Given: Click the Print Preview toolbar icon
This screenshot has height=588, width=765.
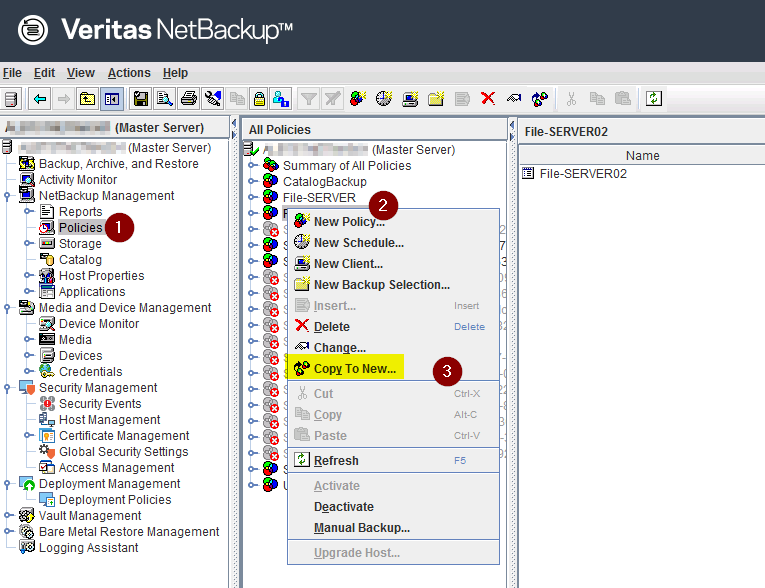Looking at the screenshot, I should [165, 98].
